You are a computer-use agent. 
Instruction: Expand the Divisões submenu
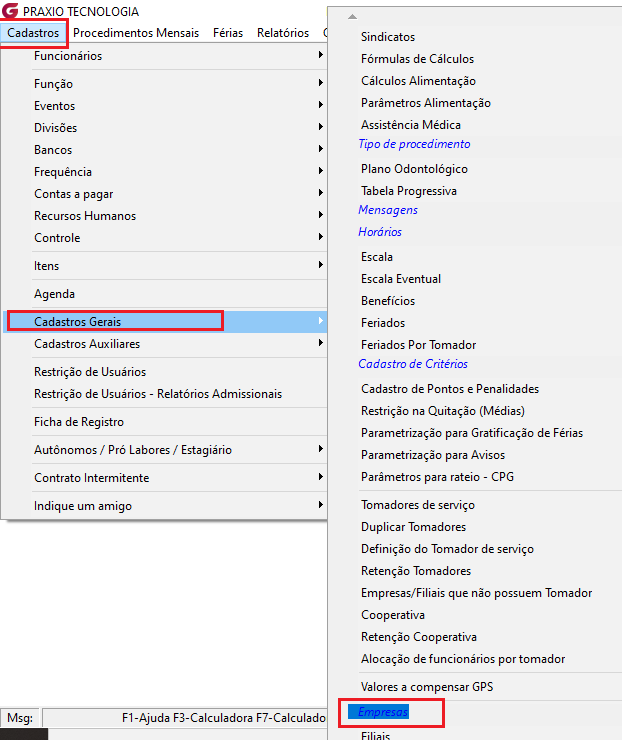(x=165, y=127)
